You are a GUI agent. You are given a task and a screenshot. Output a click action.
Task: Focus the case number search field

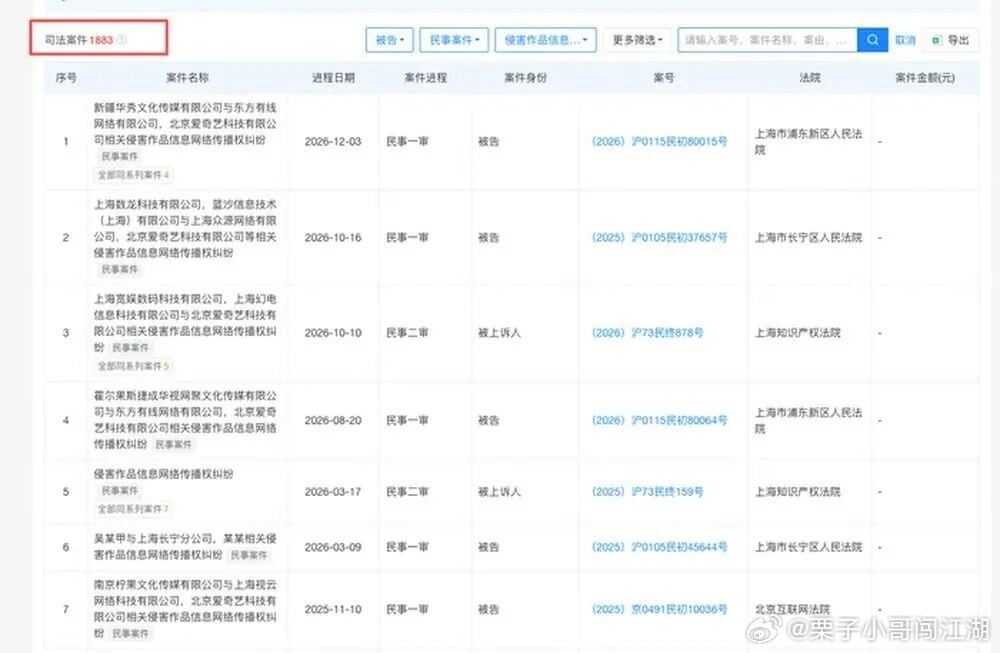click(767, 40)
